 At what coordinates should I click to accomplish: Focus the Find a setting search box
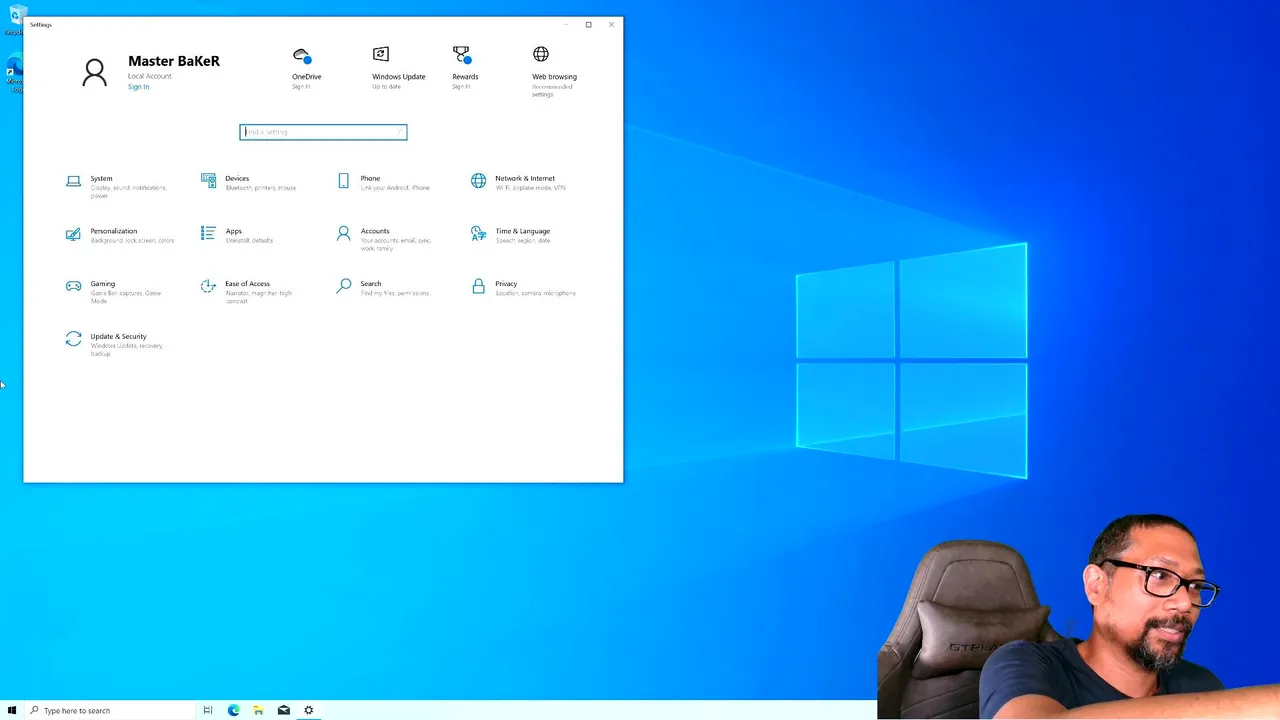tap(323, 132)
